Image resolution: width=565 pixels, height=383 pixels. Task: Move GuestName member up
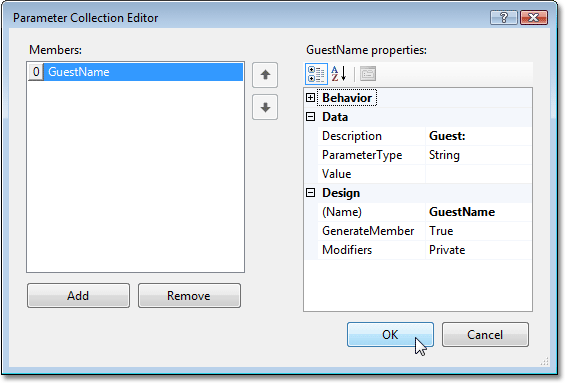265,75
